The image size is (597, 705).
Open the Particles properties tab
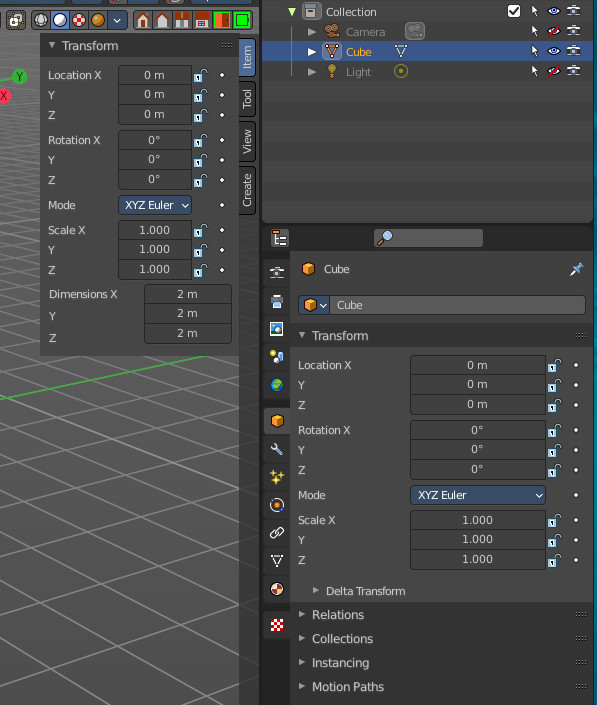click(x=277, y=477)
